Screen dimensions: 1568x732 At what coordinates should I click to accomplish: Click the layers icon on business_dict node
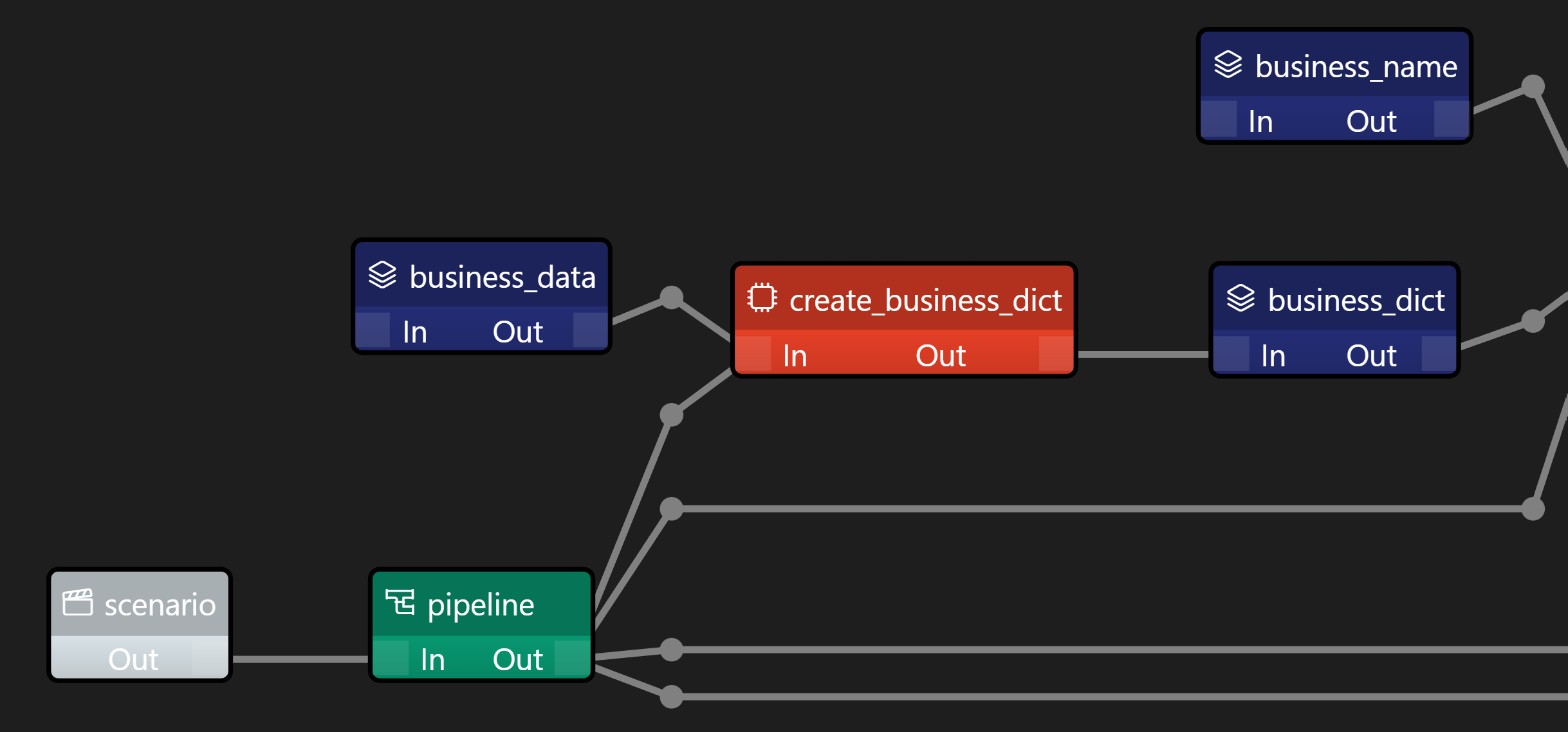tap(1241, 298)
